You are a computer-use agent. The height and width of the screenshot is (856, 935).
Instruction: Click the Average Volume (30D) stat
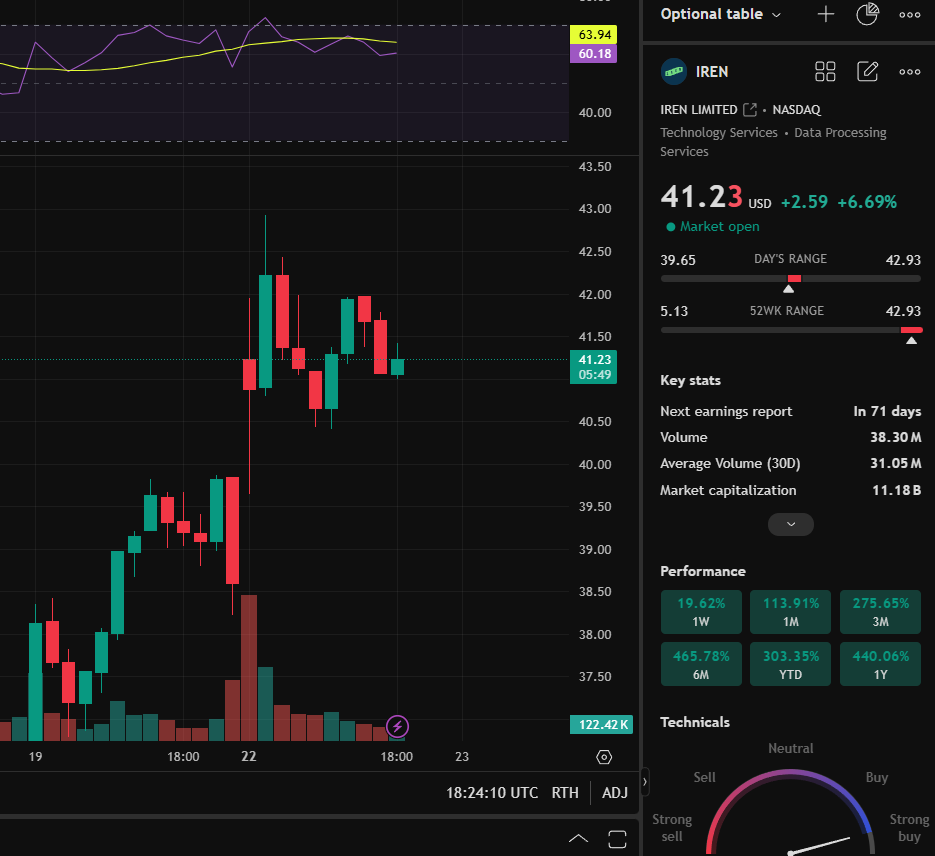[x=791, y=464]
